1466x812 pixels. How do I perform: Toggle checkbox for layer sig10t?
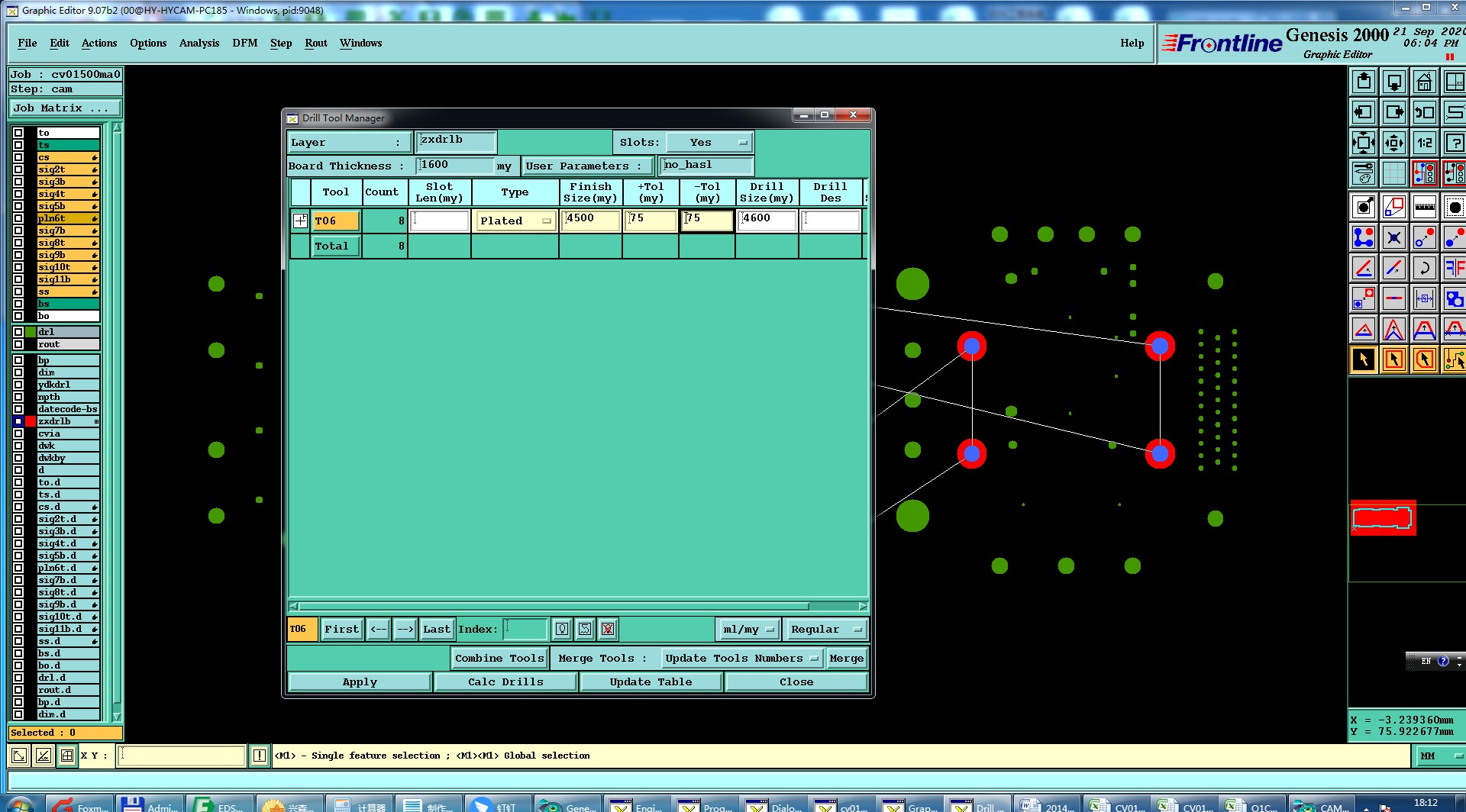pos(18,267)
